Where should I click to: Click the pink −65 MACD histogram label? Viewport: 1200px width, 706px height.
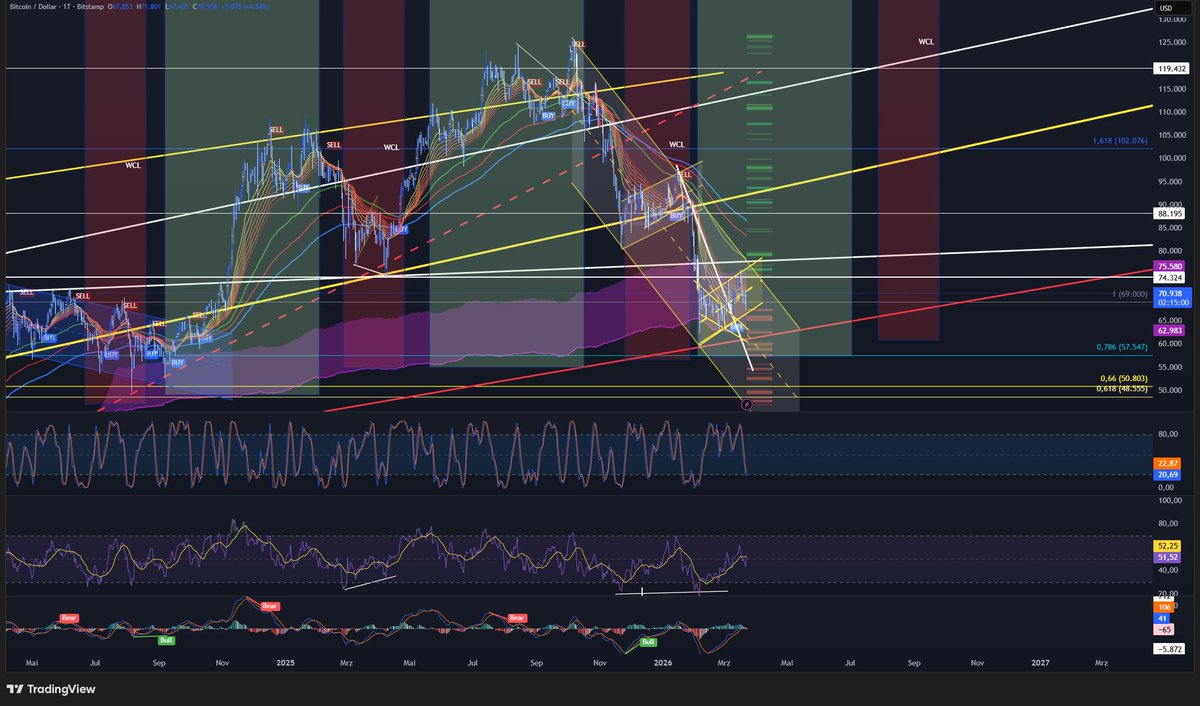[x=1165, y=630]
